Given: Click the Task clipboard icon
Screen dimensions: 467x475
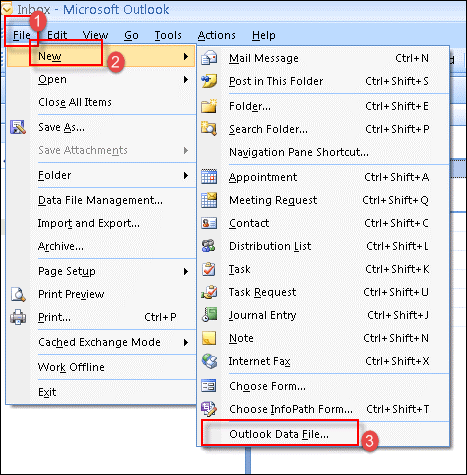Looking at the screenshot, I should coord(209,269).
